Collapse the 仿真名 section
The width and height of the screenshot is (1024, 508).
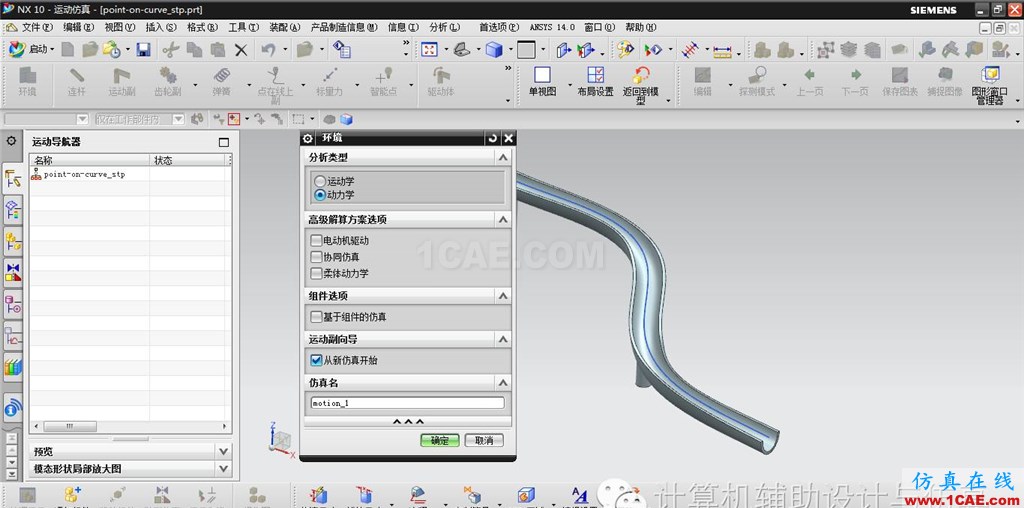(x=502, y=383)
